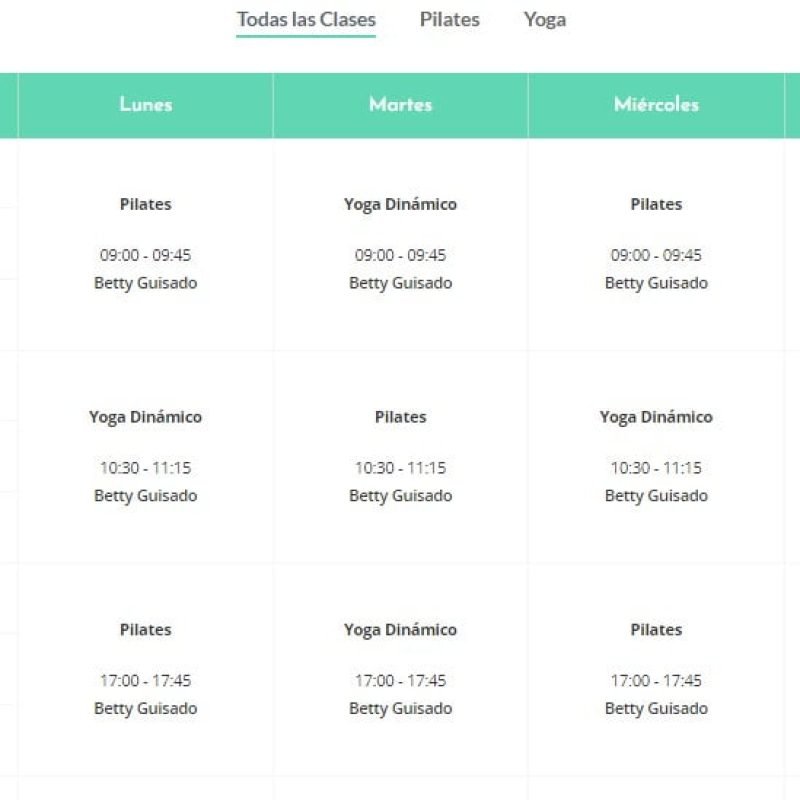Viewport: 800px width, 800px height.
Task: Open the Yoga filter tab
Action: tap(544, 19)
